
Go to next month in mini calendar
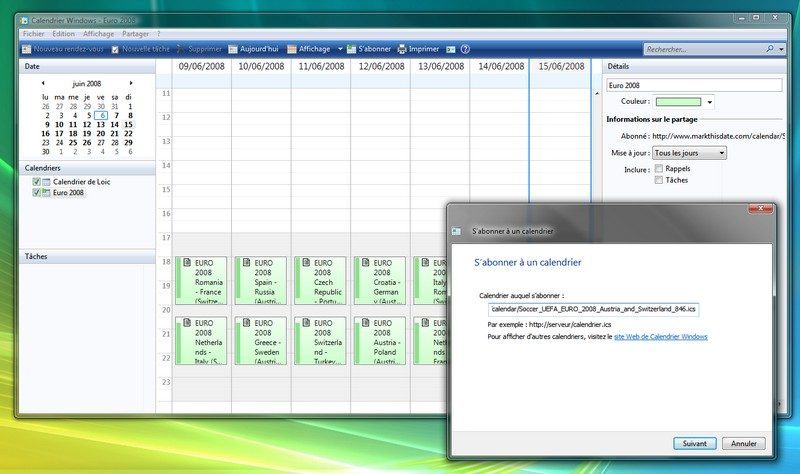[131, 83]
